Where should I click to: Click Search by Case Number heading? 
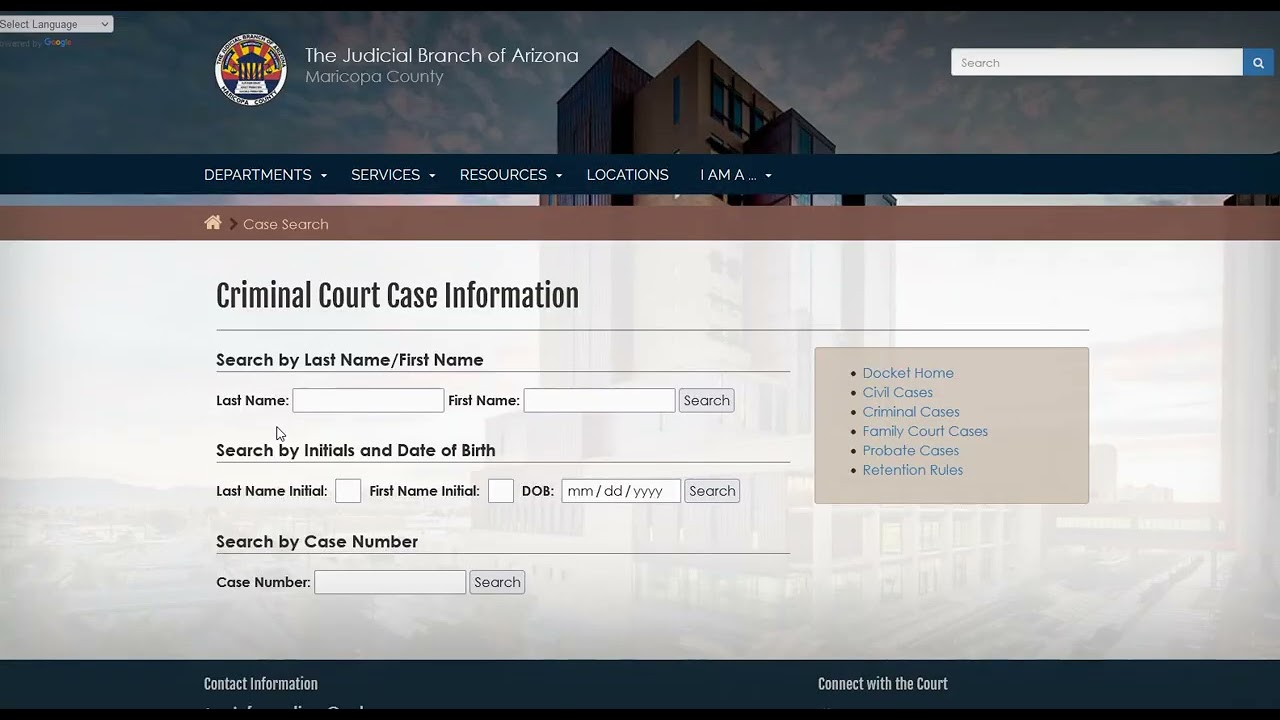pyautogui.click(x=317, y=542)
